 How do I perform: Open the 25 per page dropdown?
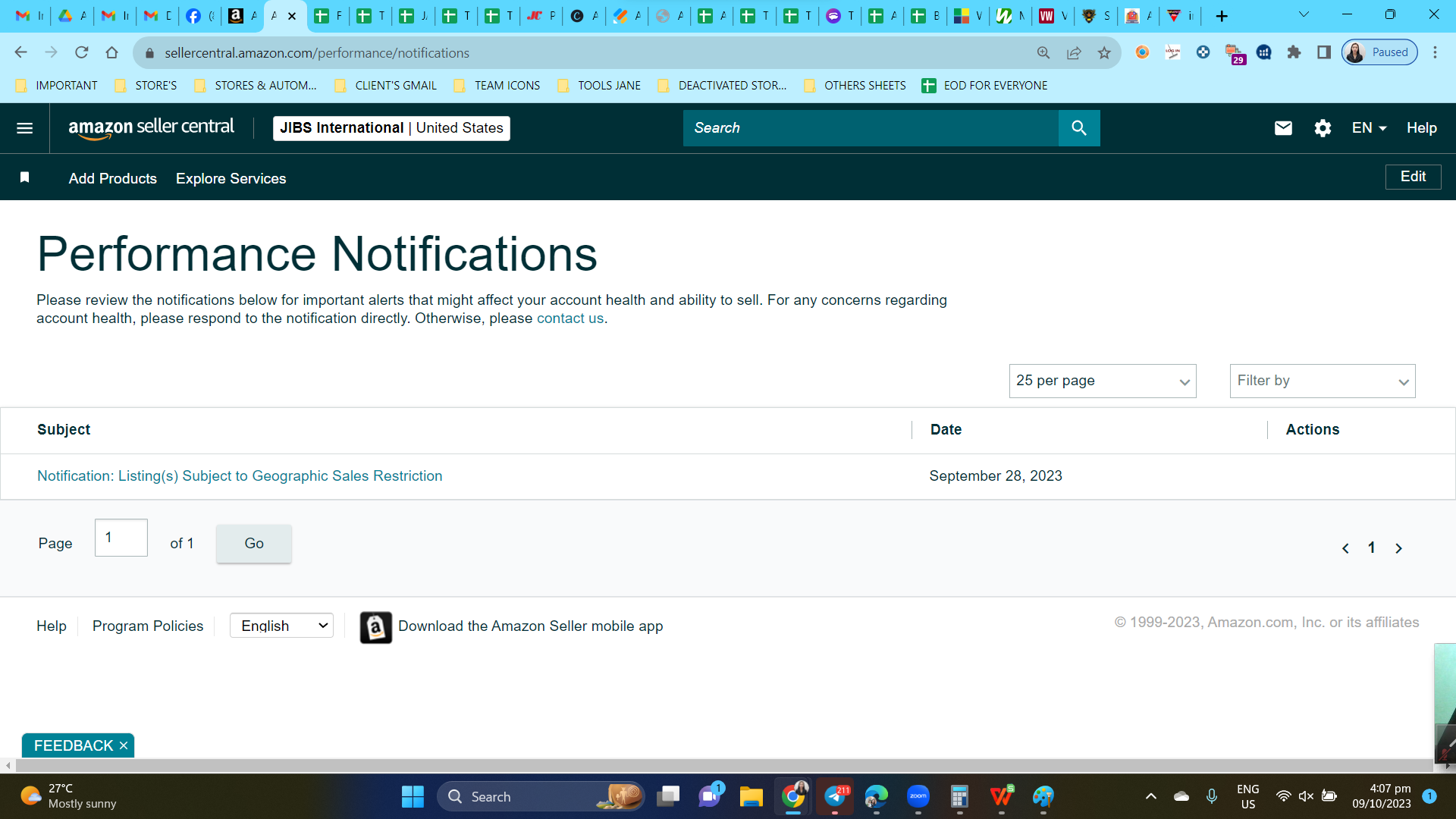(1103, 381)
